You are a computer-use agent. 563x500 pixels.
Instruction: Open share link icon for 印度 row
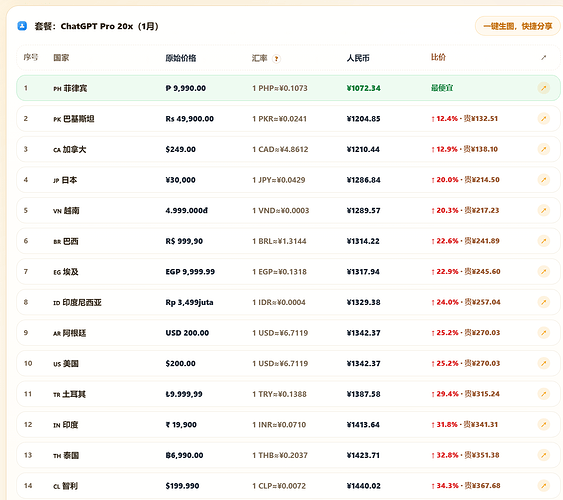pos(544,424)
